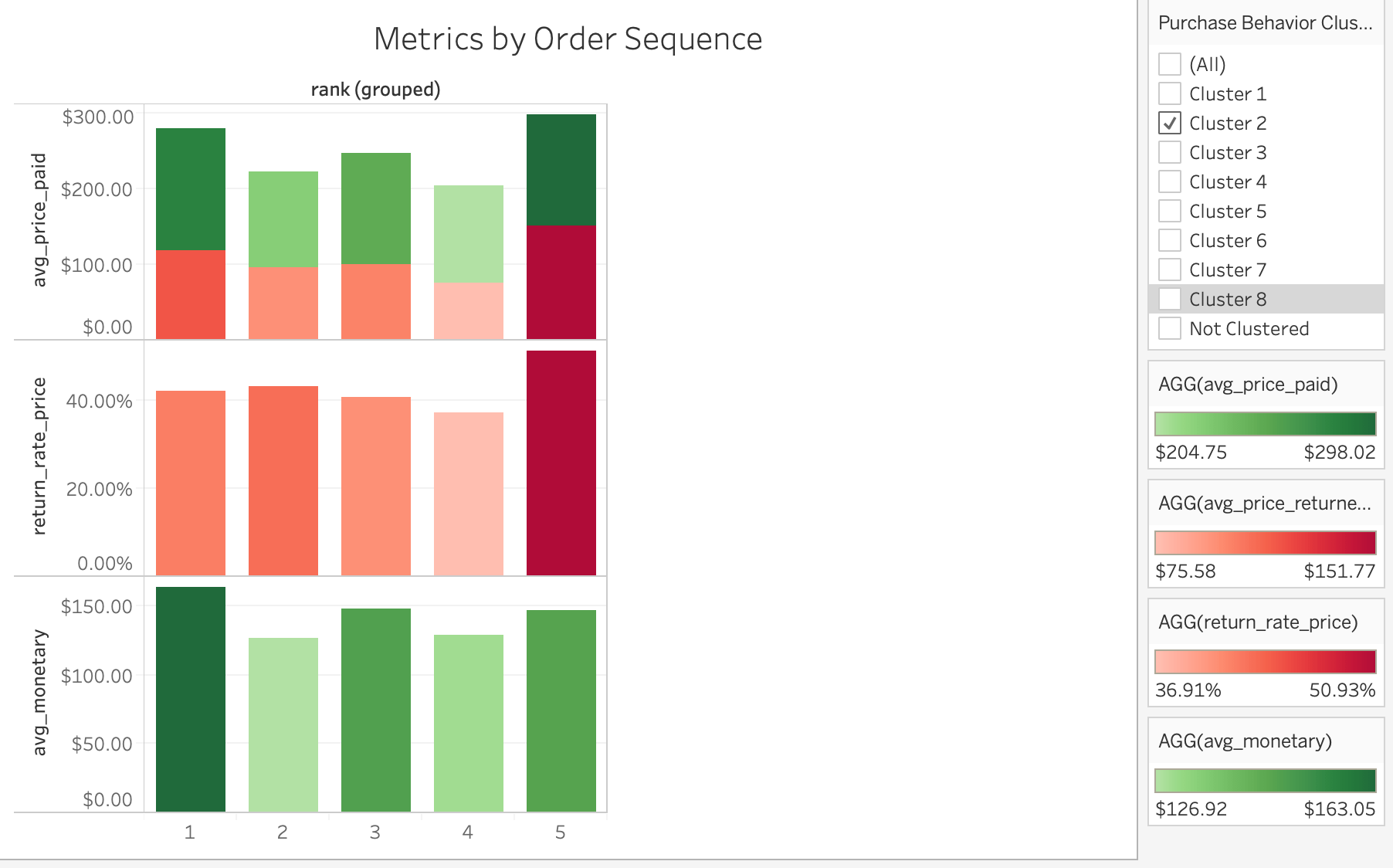
Task: Click the tallest avg_monetary bar at rank 1
Action: pos(190,695)
